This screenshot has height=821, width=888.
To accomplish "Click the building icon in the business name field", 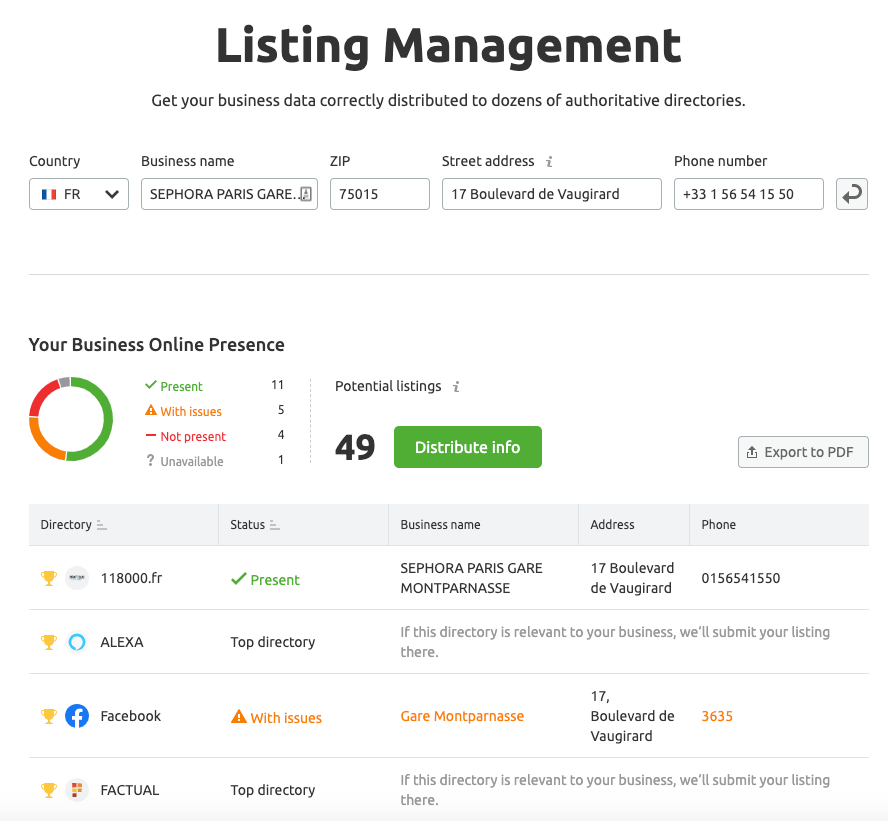I will pos(308,193).
